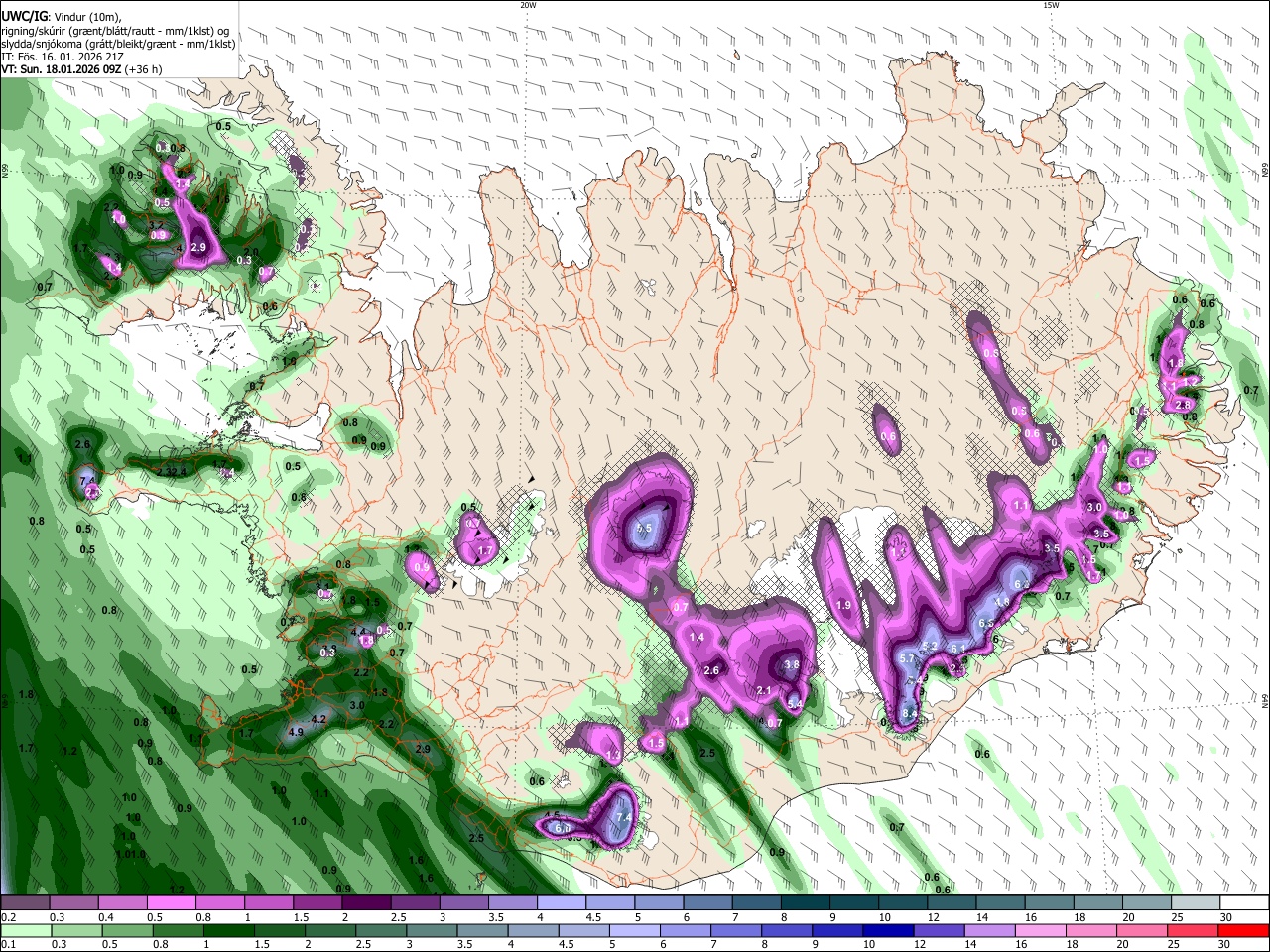Click the 2.1 value in southern purple area
Image resolution: width=1270 pixels, height=952 pixels.
click(764, 691)
